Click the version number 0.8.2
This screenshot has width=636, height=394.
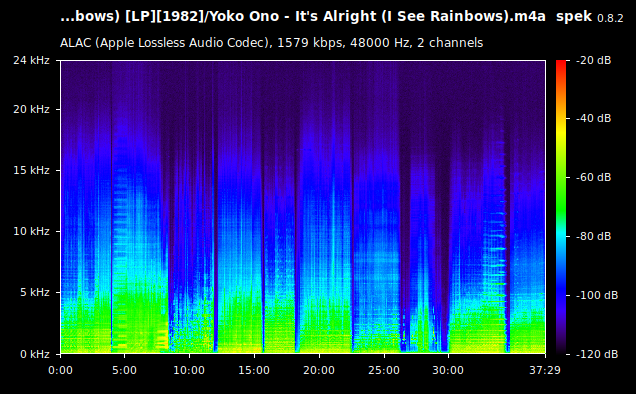[610, 18]
